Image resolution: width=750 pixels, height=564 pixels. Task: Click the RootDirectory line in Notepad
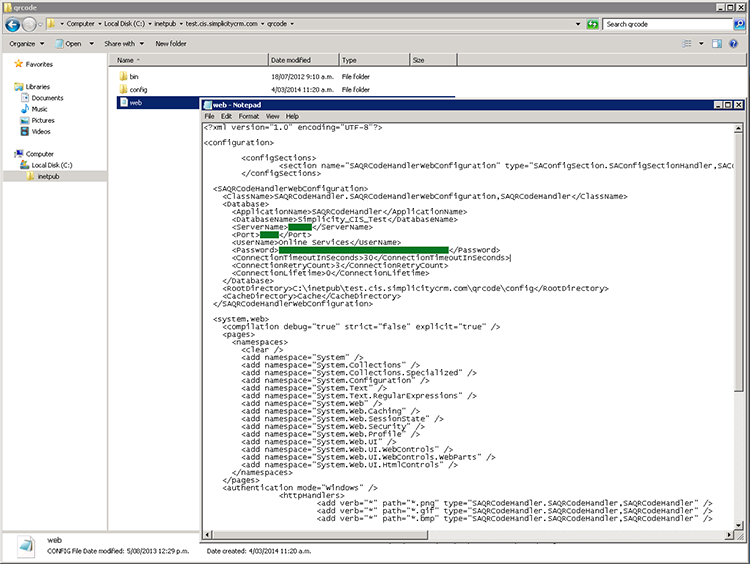click(416, 288)
